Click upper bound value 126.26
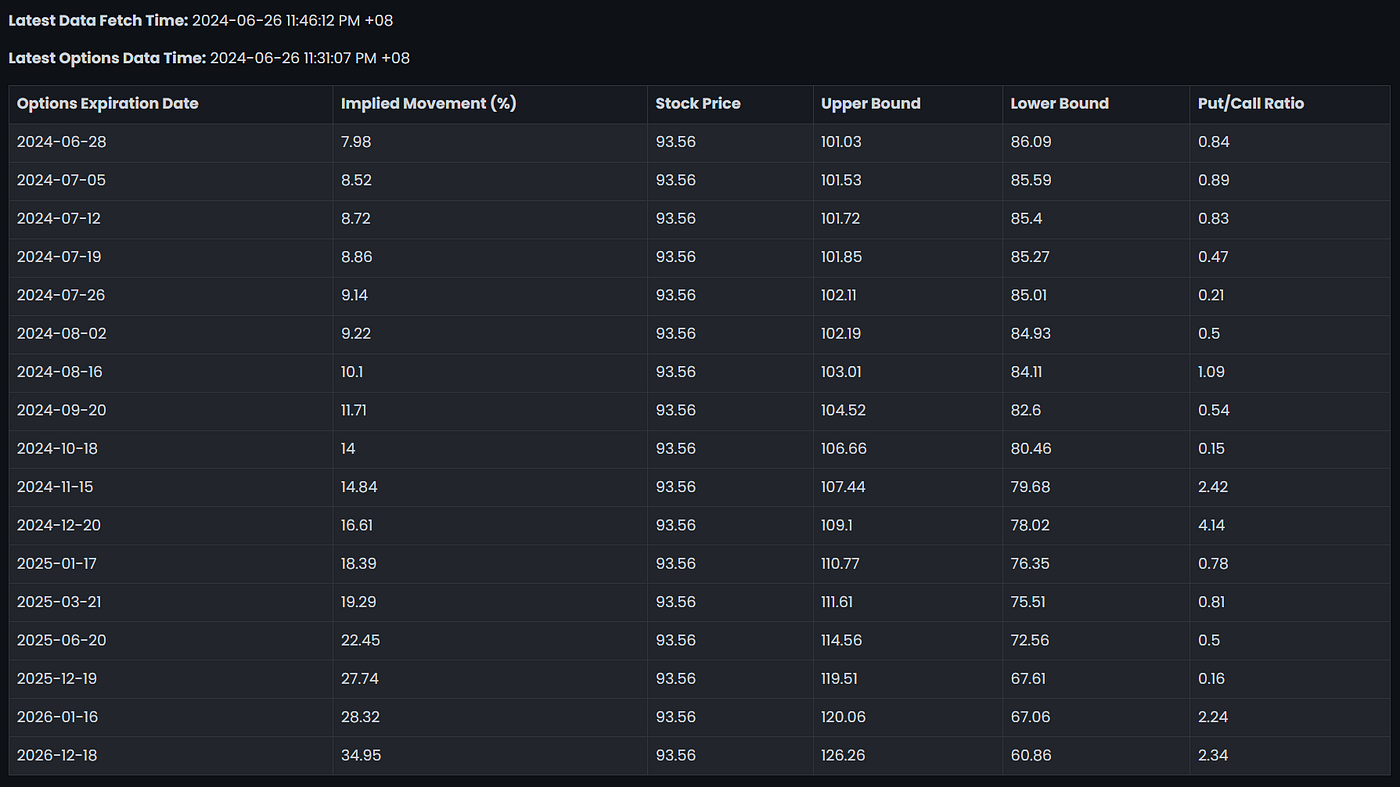Screen dimensions: 1400x787 click(843, 755)
